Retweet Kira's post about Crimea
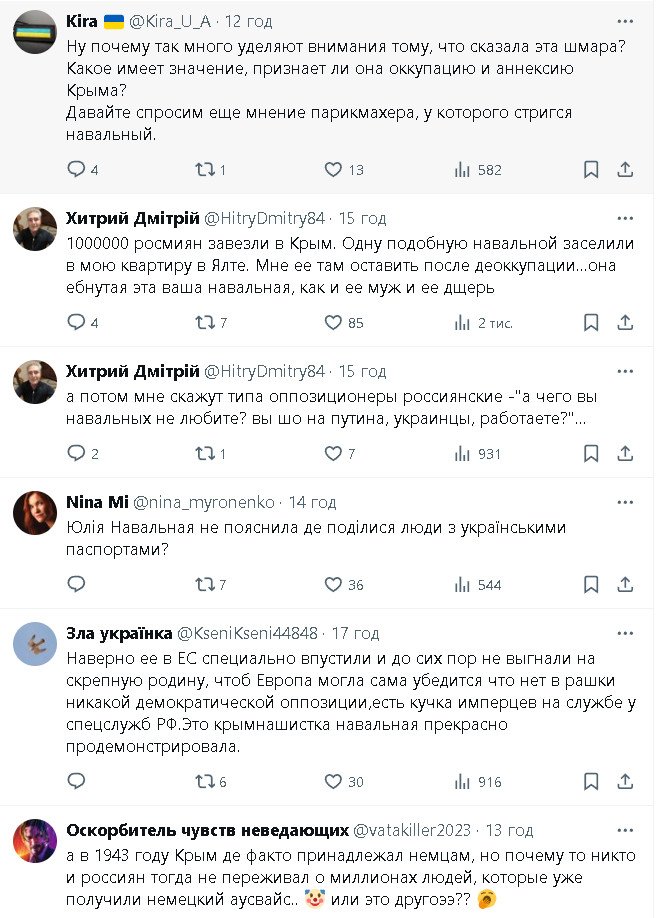 pyautogui.click(x=205, y=170)
